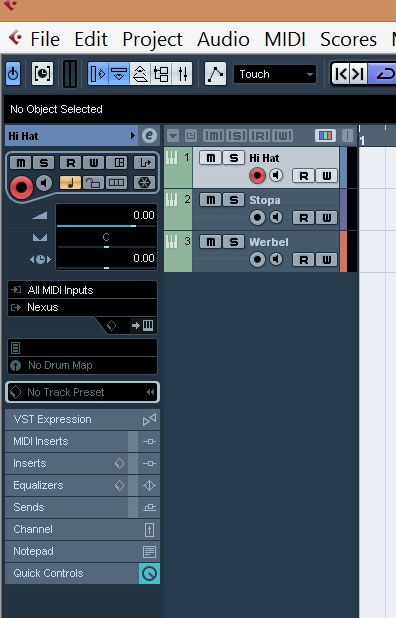Click the Activate Project power button
Viewport: 396px width, 618px height.
(13, 73)
